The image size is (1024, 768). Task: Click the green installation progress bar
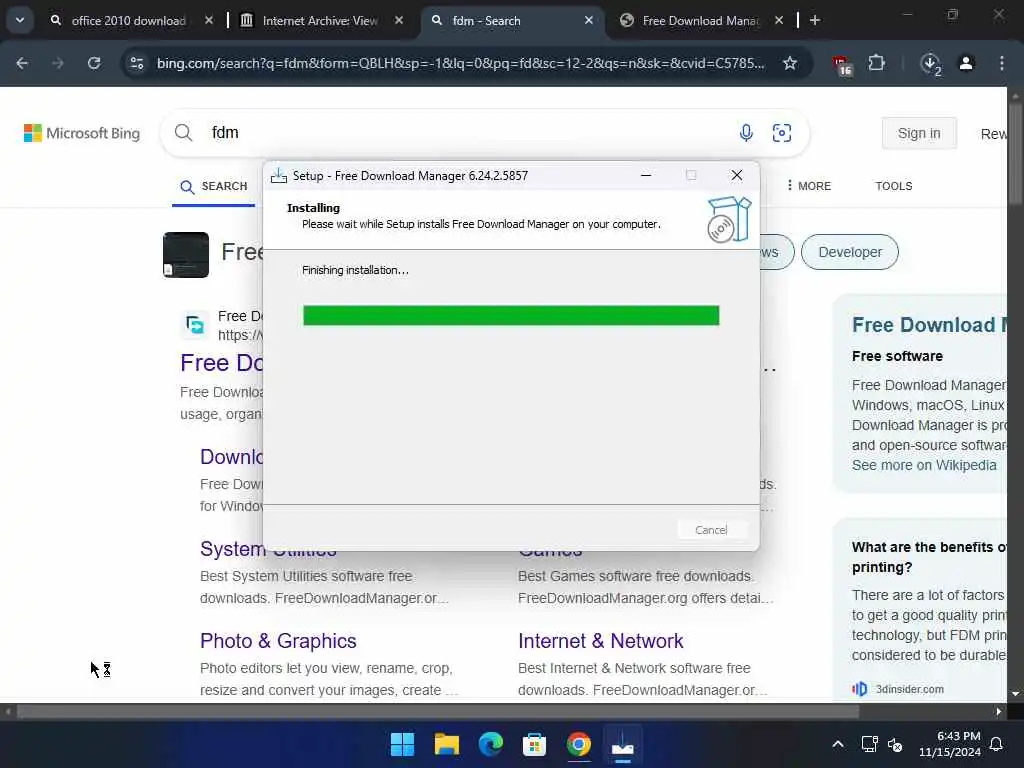[x=511, y=315]
